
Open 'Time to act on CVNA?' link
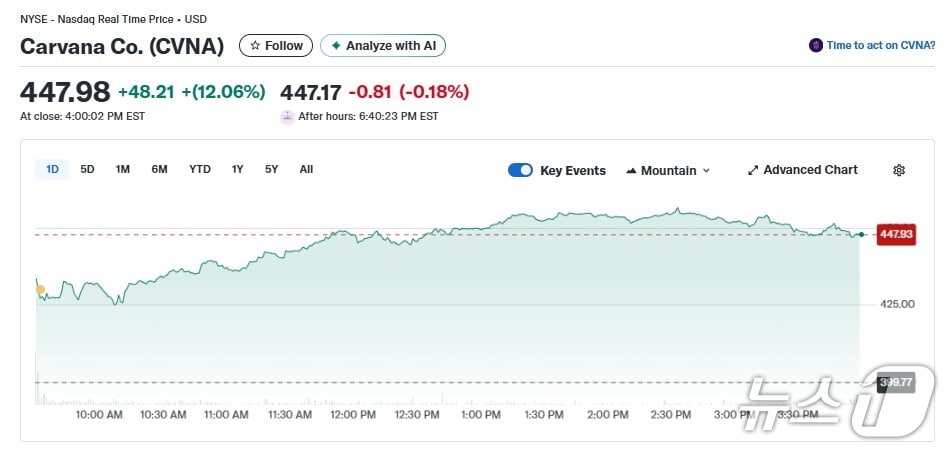tap(880, 46)
